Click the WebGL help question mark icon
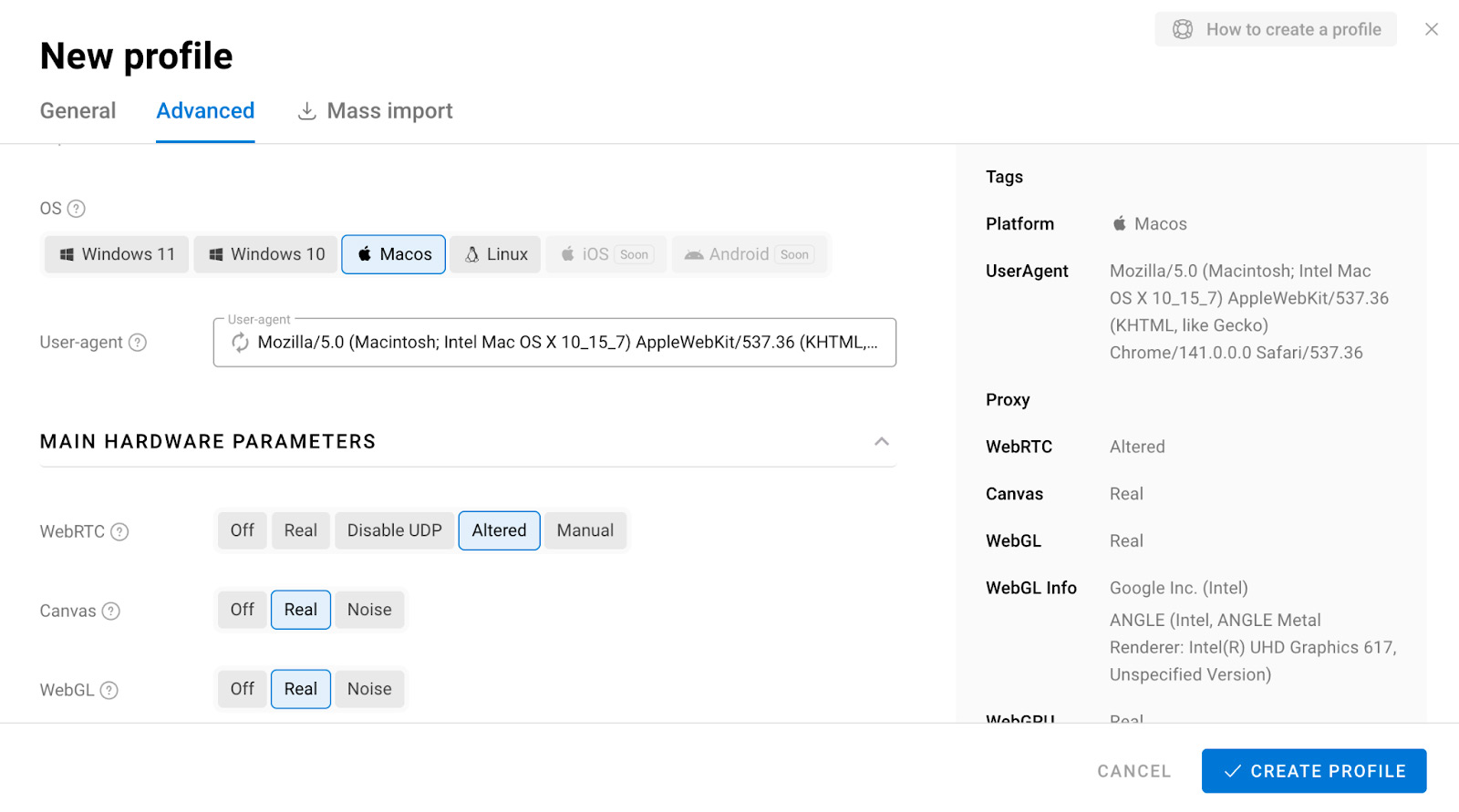 point(109,691)
